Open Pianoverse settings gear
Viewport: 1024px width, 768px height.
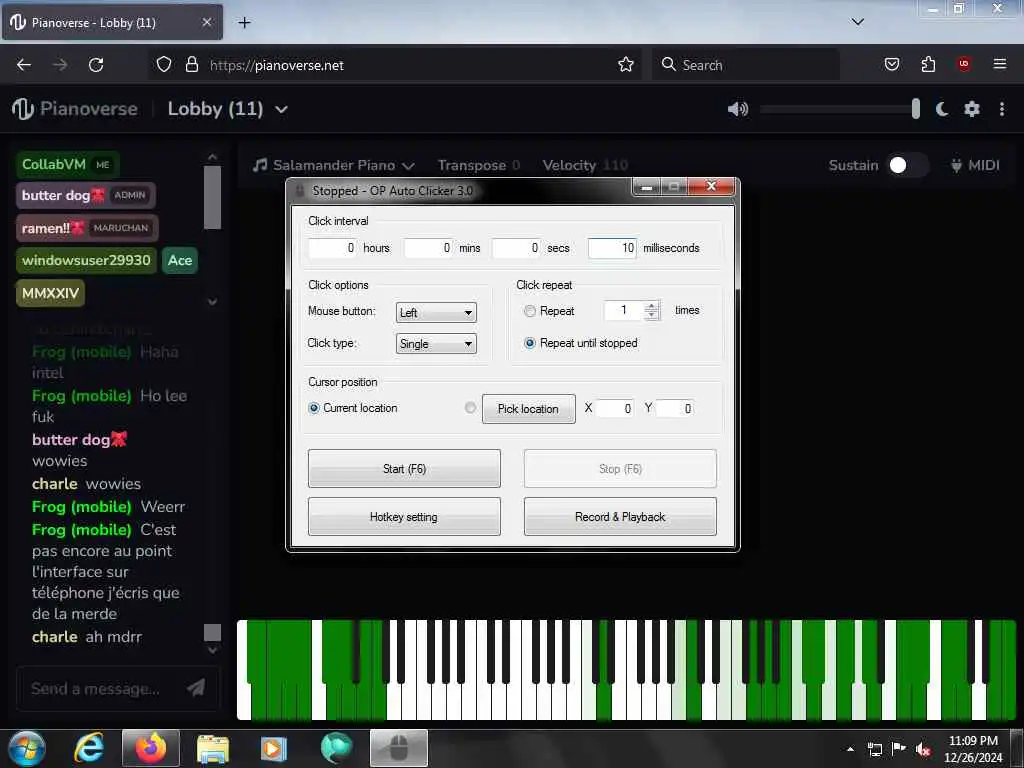coord(972,109)
